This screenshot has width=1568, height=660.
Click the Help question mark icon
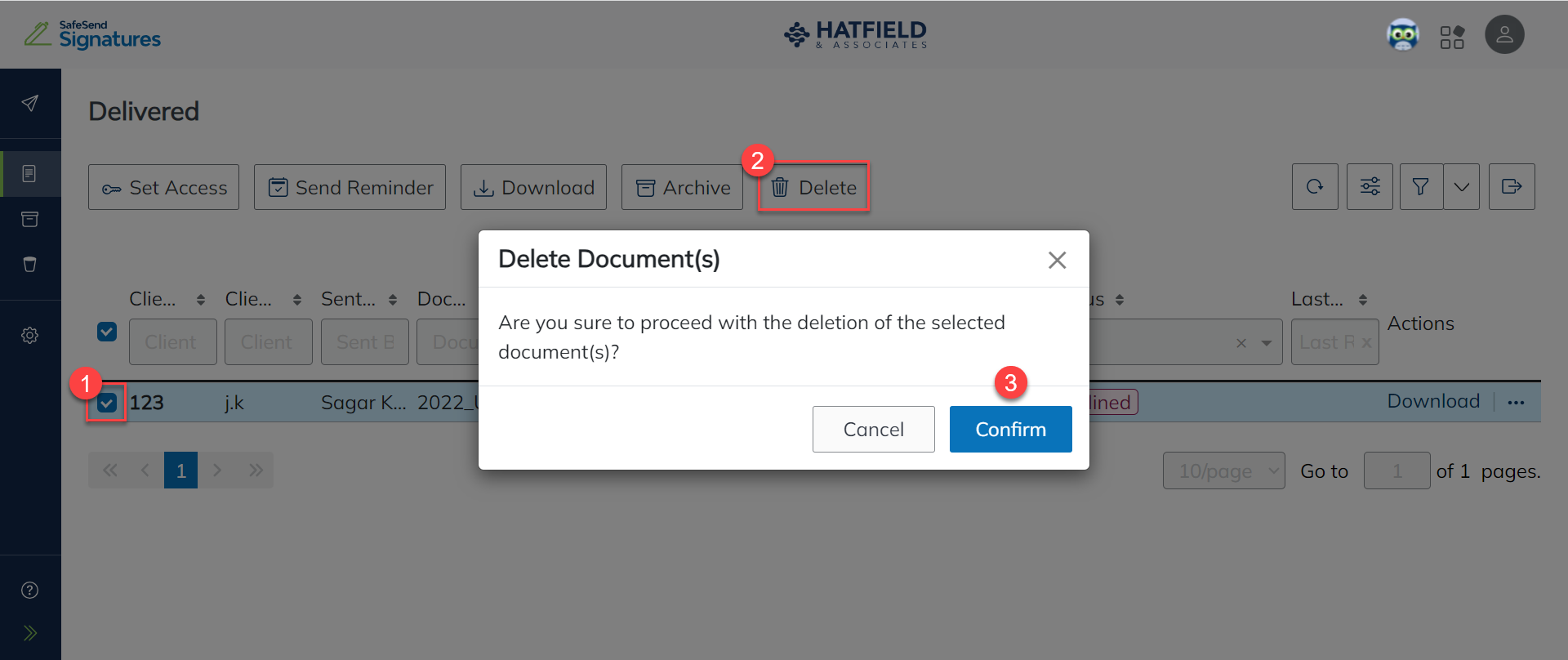tap(30, 590)
